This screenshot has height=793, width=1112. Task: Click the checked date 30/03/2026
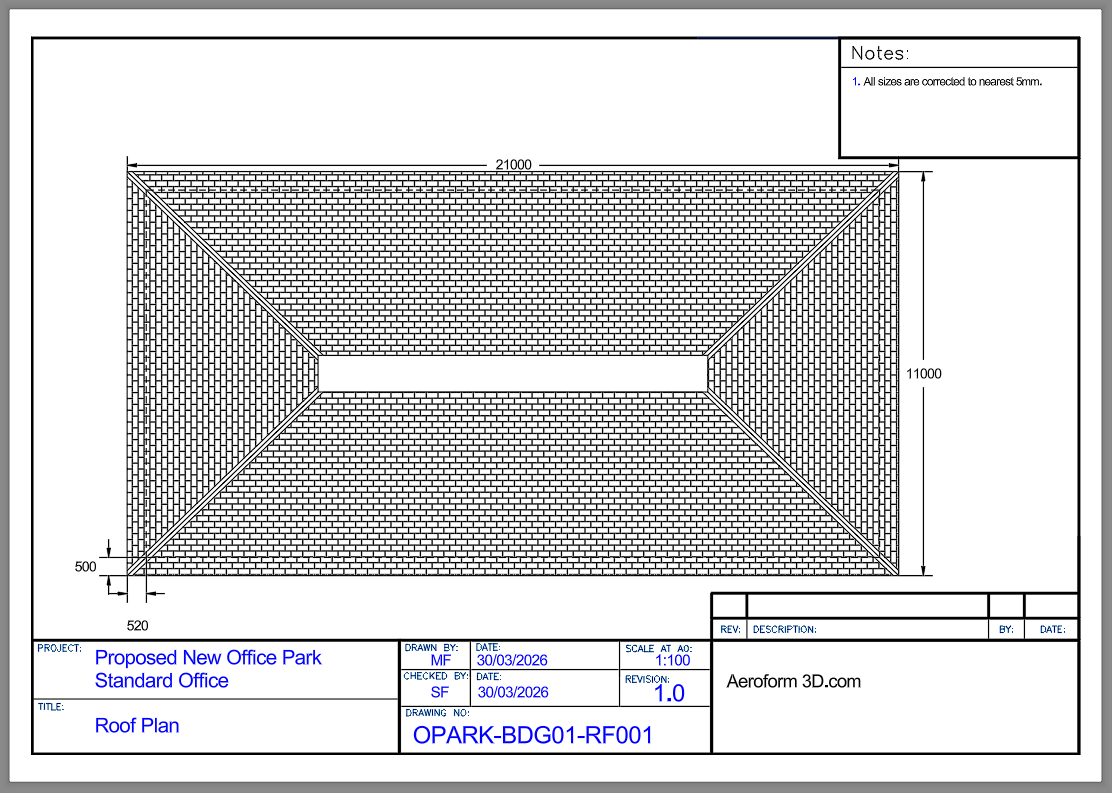(513, 692)
